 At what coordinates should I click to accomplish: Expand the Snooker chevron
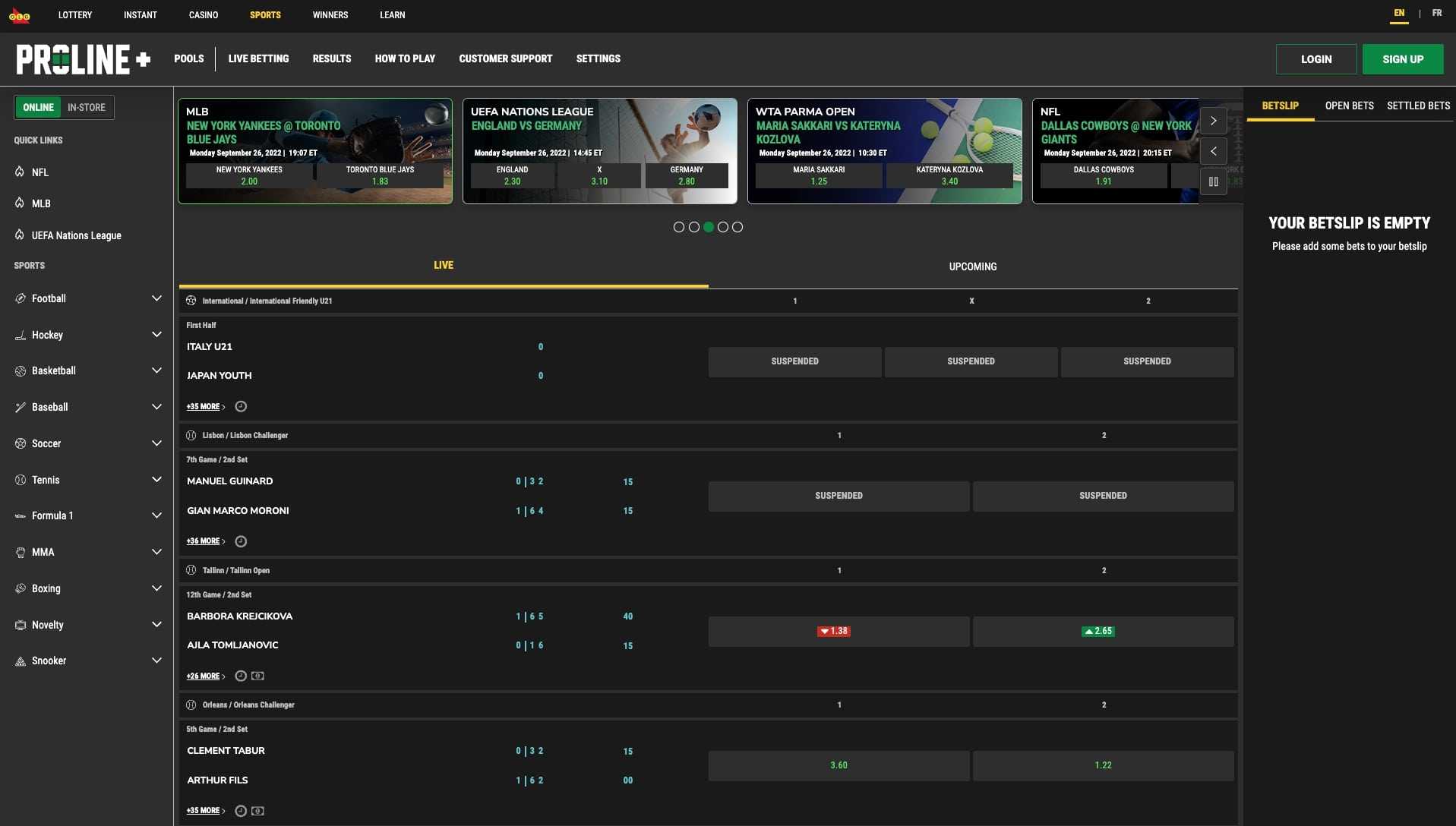(x=156, y=660)
